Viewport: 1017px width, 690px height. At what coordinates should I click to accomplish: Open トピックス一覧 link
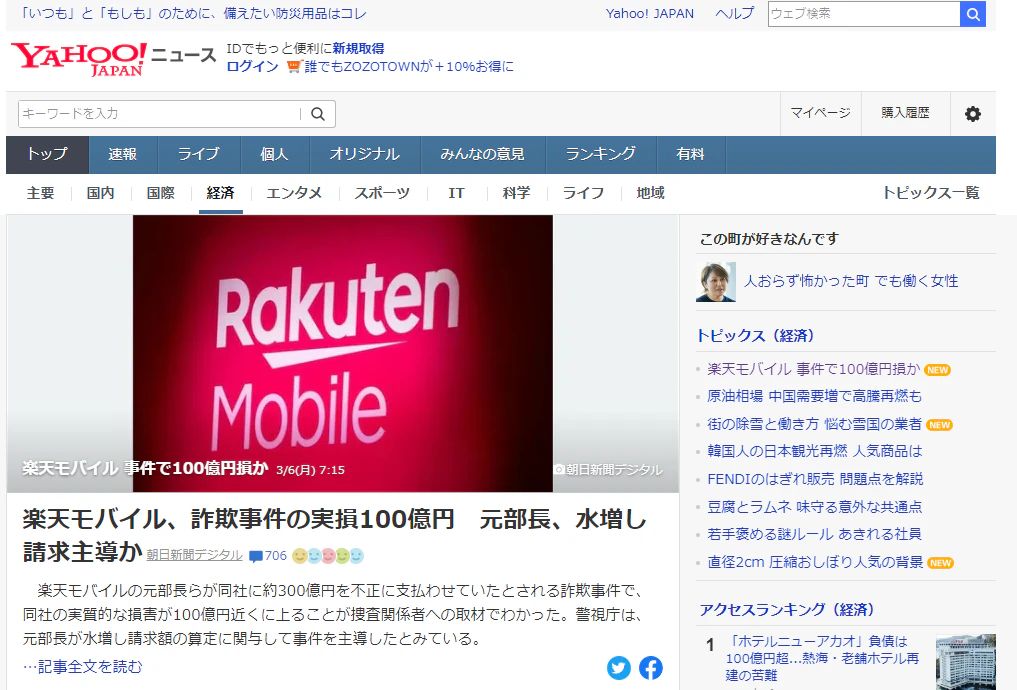click(931, 193)
